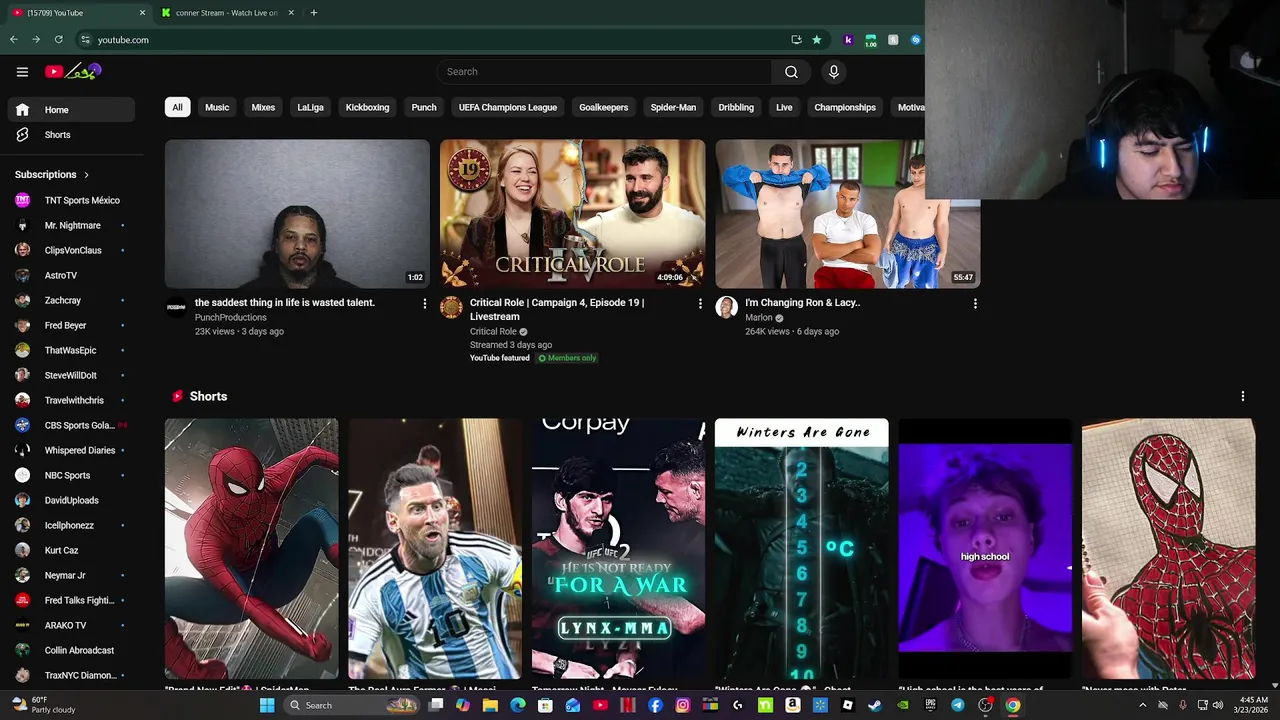Expand the Subscriptions section
This screenshot has height=720, width=1280.
coord(52,175)
